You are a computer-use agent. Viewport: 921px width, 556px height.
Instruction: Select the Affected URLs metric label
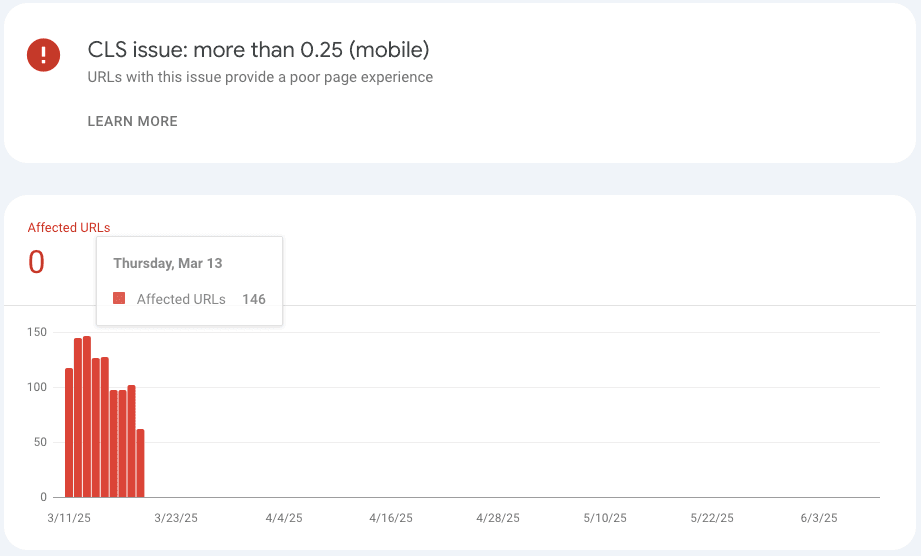click(x=69, y=227)
